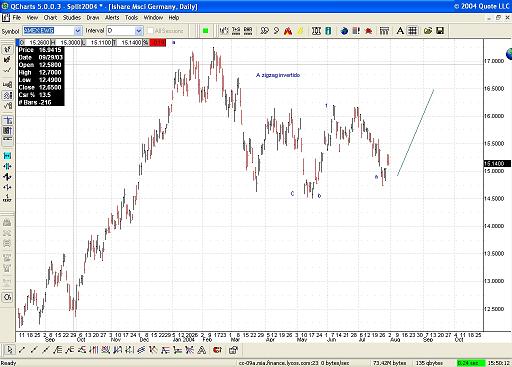Click the open folder icon in toolbar
Image resolution: width=512 pixels, height=367 pixels.
coord(428,31)
